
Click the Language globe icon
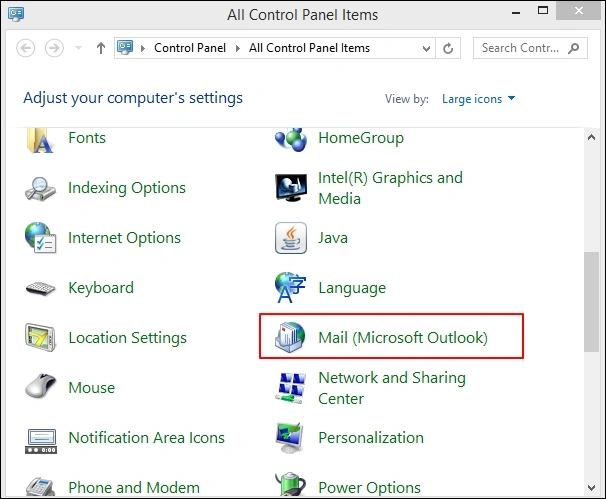tap(291, 287)
